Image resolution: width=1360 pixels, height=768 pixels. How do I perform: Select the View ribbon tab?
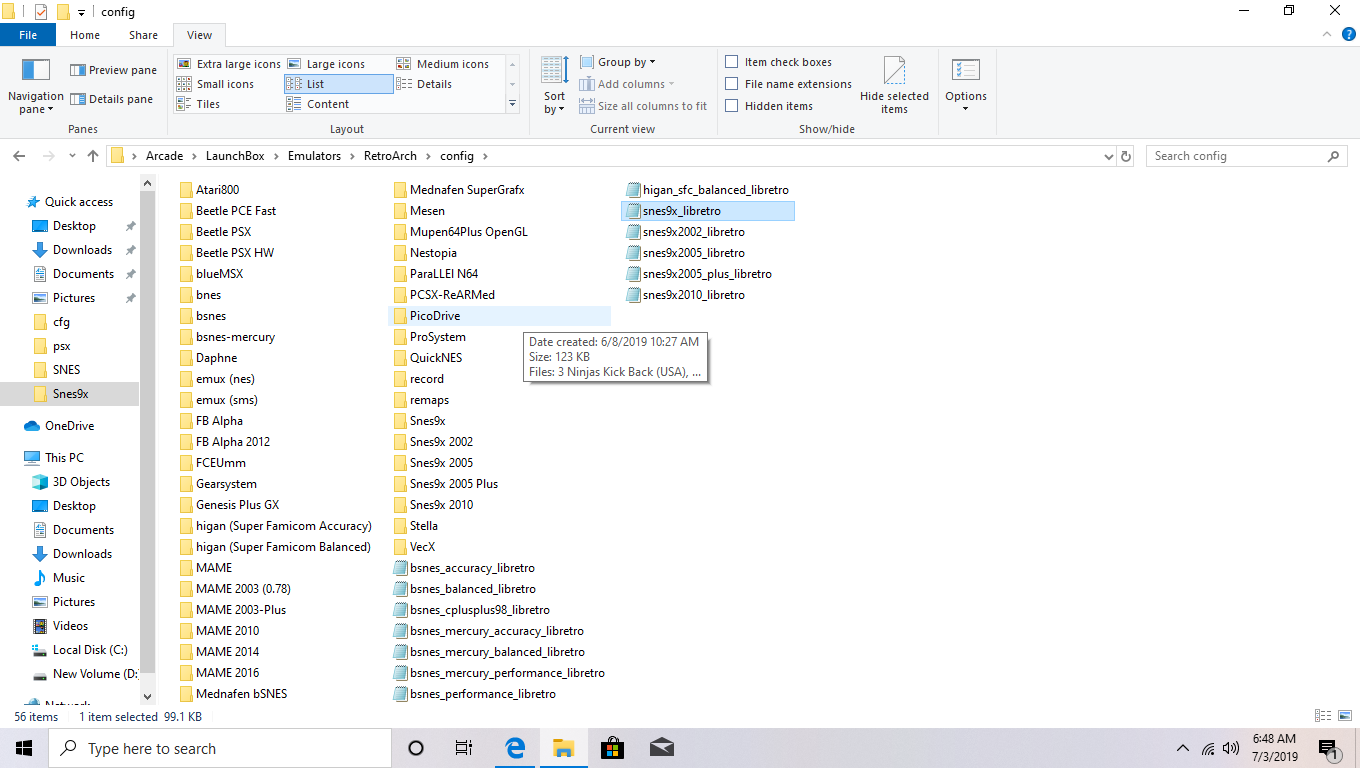(199, 35)
